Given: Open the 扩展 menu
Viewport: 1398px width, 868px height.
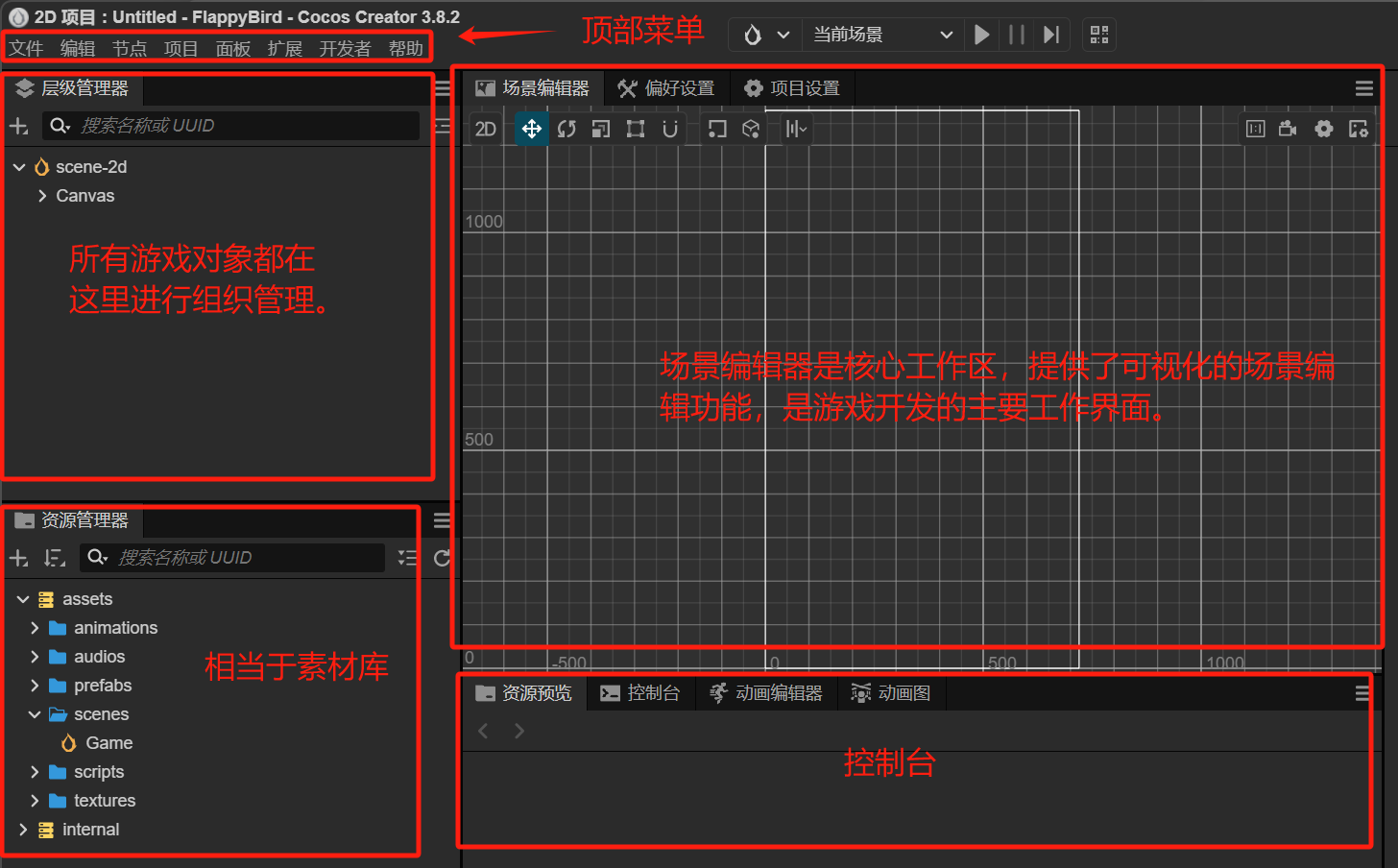Looking at the screenshot, I should pyautogui.click(x=285, y=49).
